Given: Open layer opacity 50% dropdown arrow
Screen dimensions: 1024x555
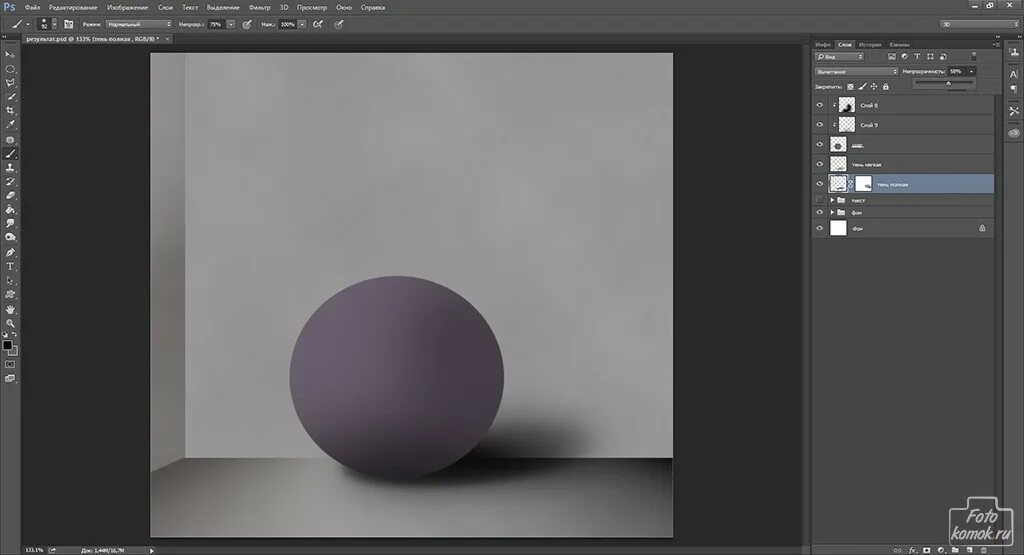Looking at the screenshot, I should pyautogui.click(x=971, y=71).
